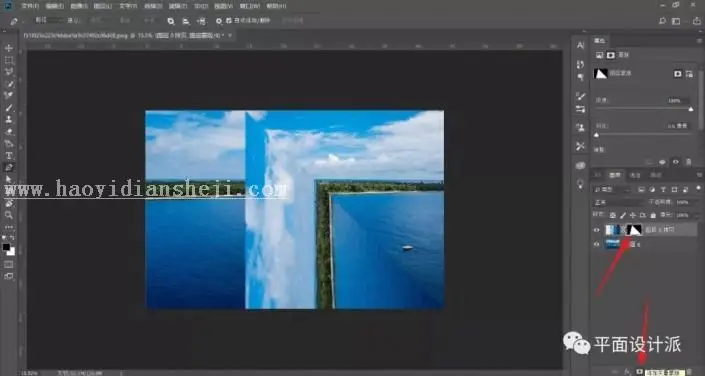This screenshot has width=705, height=376.
Task: Click the Density slider handle
Action: (691, 109)
